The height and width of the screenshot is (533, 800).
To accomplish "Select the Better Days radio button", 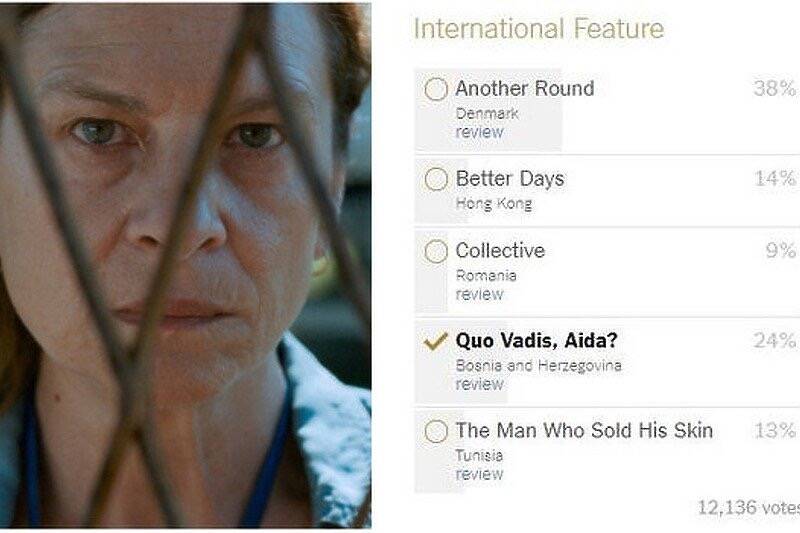I will (436, 180).
